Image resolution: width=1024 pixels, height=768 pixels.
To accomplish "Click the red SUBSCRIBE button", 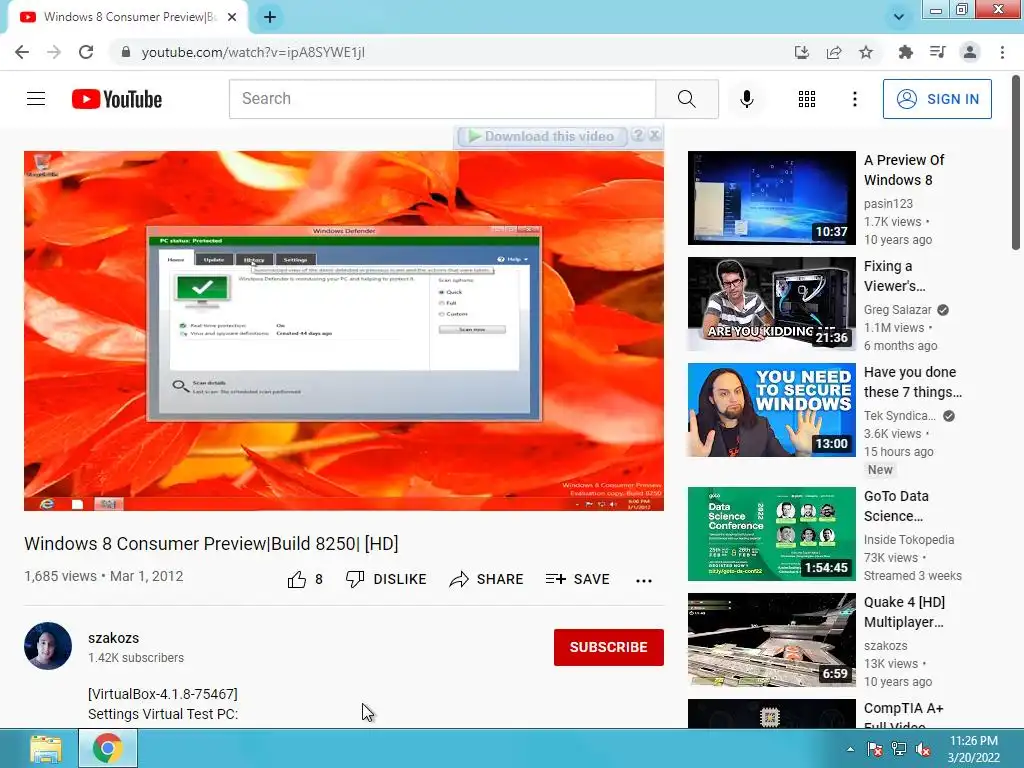I will [609, 647].
